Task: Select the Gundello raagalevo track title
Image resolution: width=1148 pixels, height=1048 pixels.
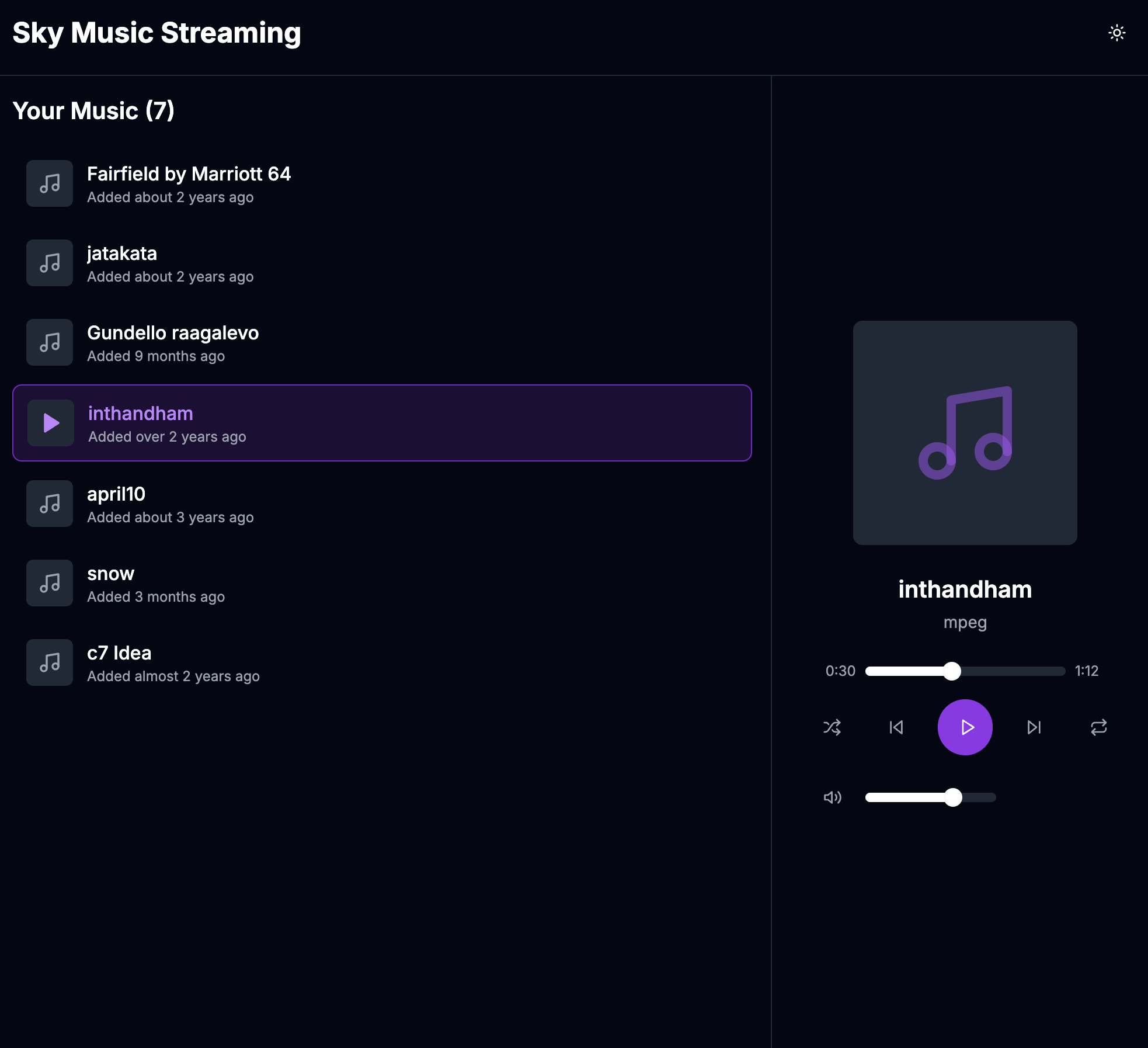Action: (x=173, y=333)
